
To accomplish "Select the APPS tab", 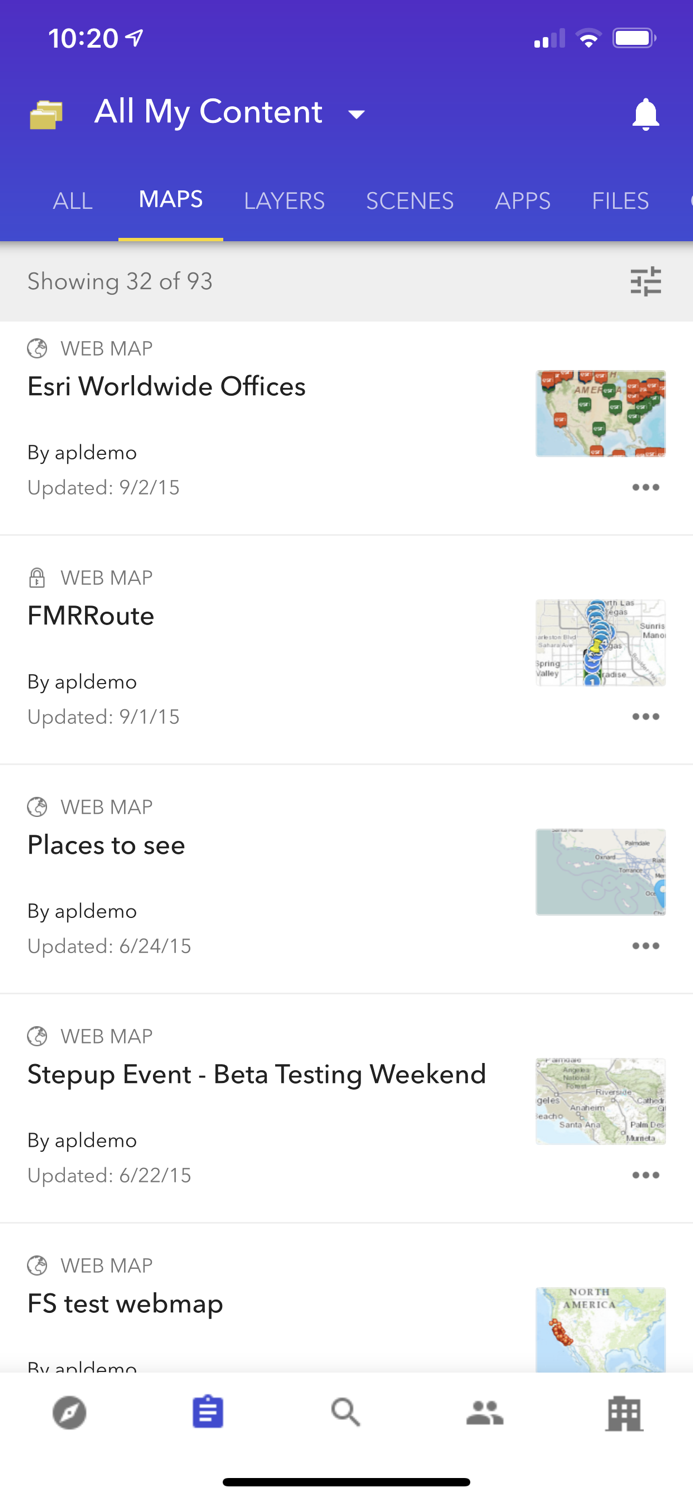I will coord(523,201).
